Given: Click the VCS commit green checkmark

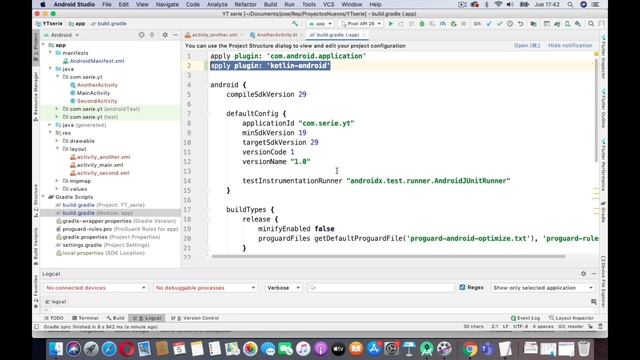Looking at the screenshot, I should point(499,24).
